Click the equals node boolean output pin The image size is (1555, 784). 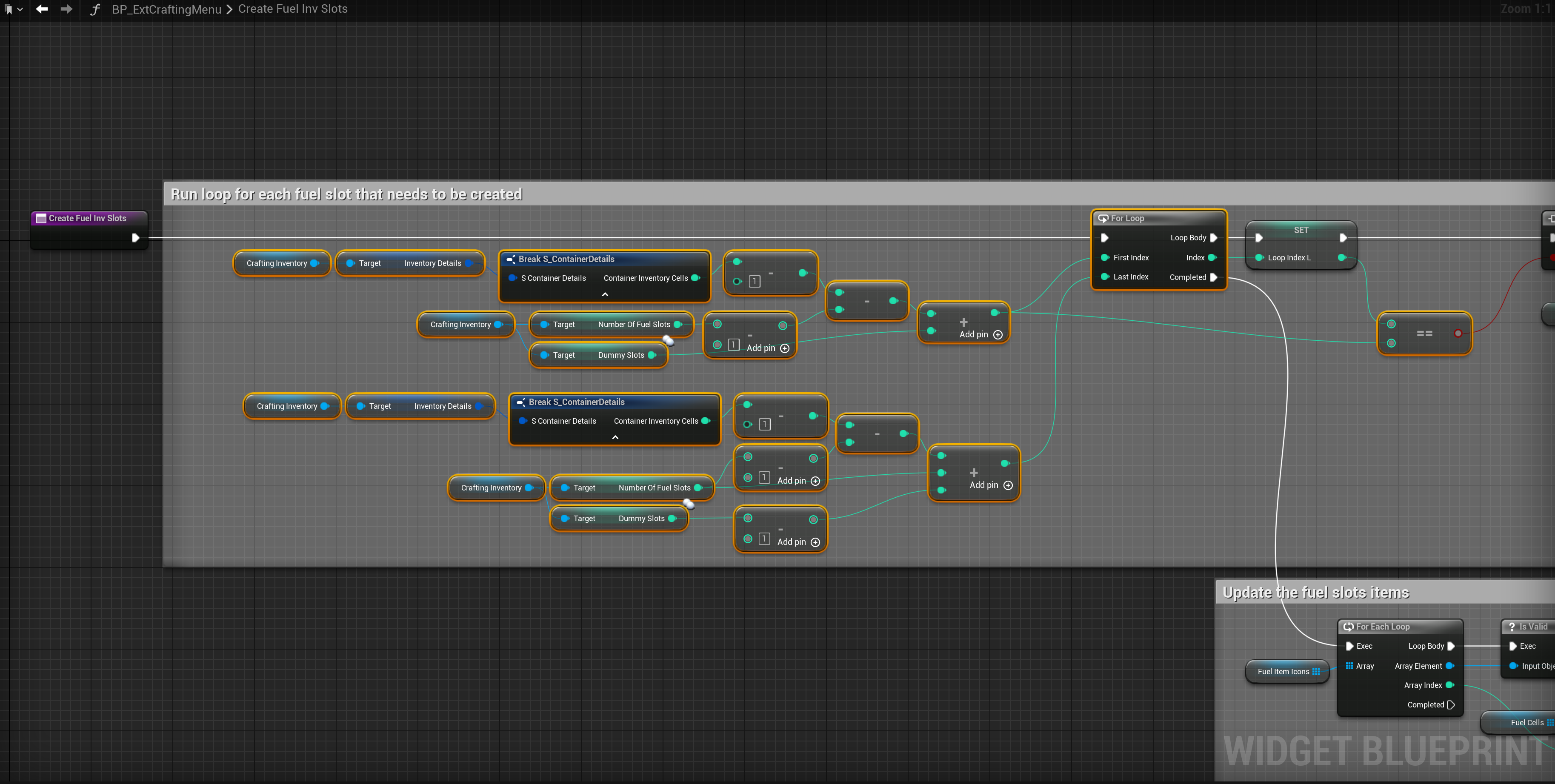pyautogui.click(x=1458, y=333)
